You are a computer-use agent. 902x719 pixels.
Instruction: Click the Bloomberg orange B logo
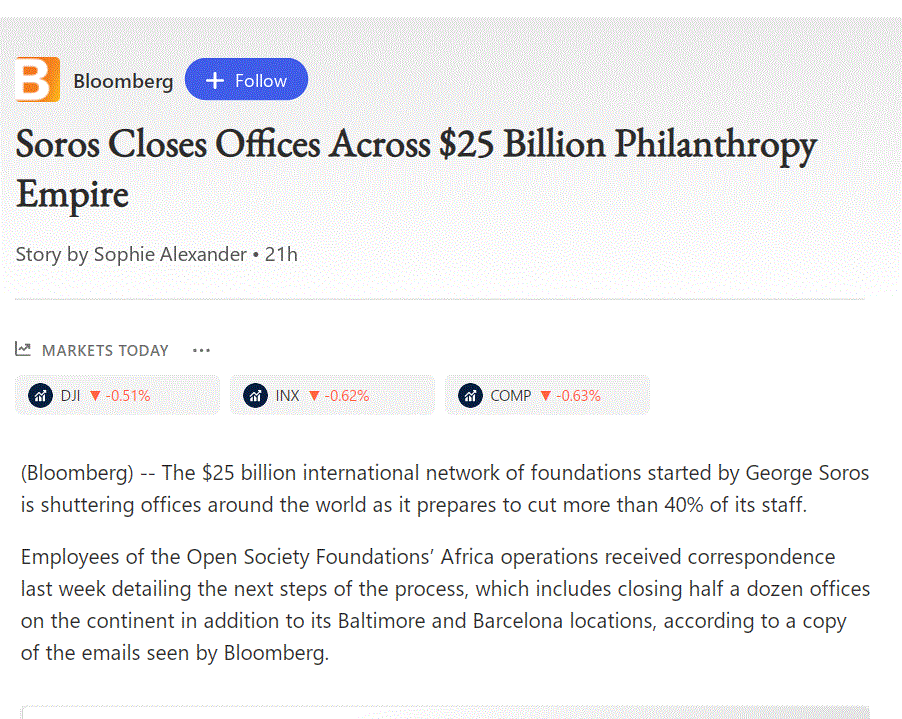tap(38, 79)
